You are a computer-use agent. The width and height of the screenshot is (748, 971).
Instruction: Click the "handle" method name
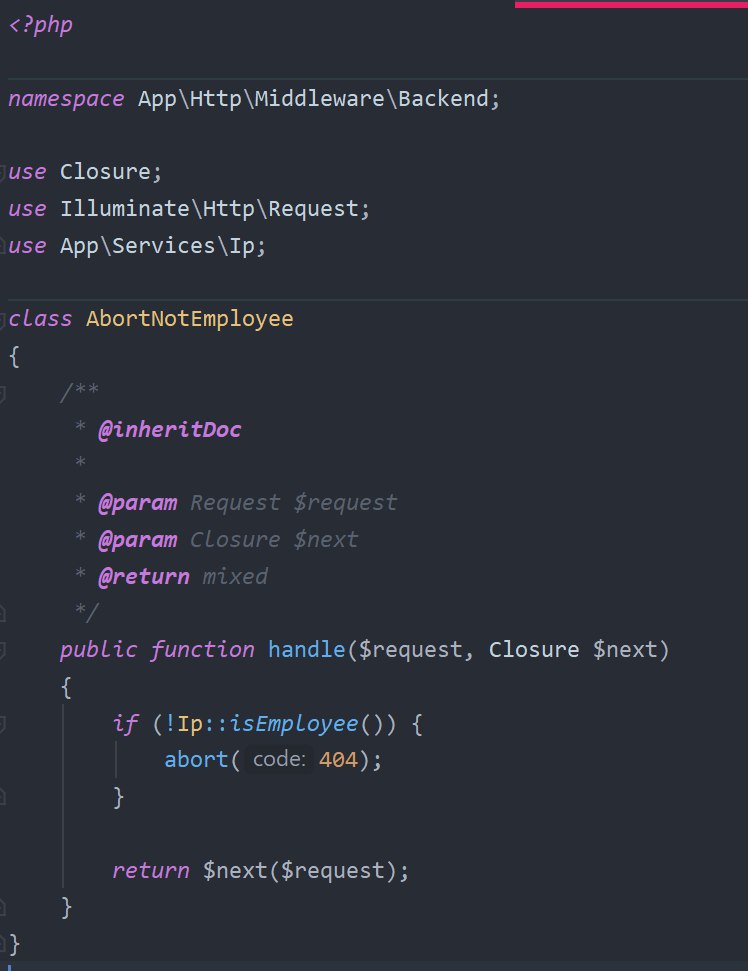[307, 650]
